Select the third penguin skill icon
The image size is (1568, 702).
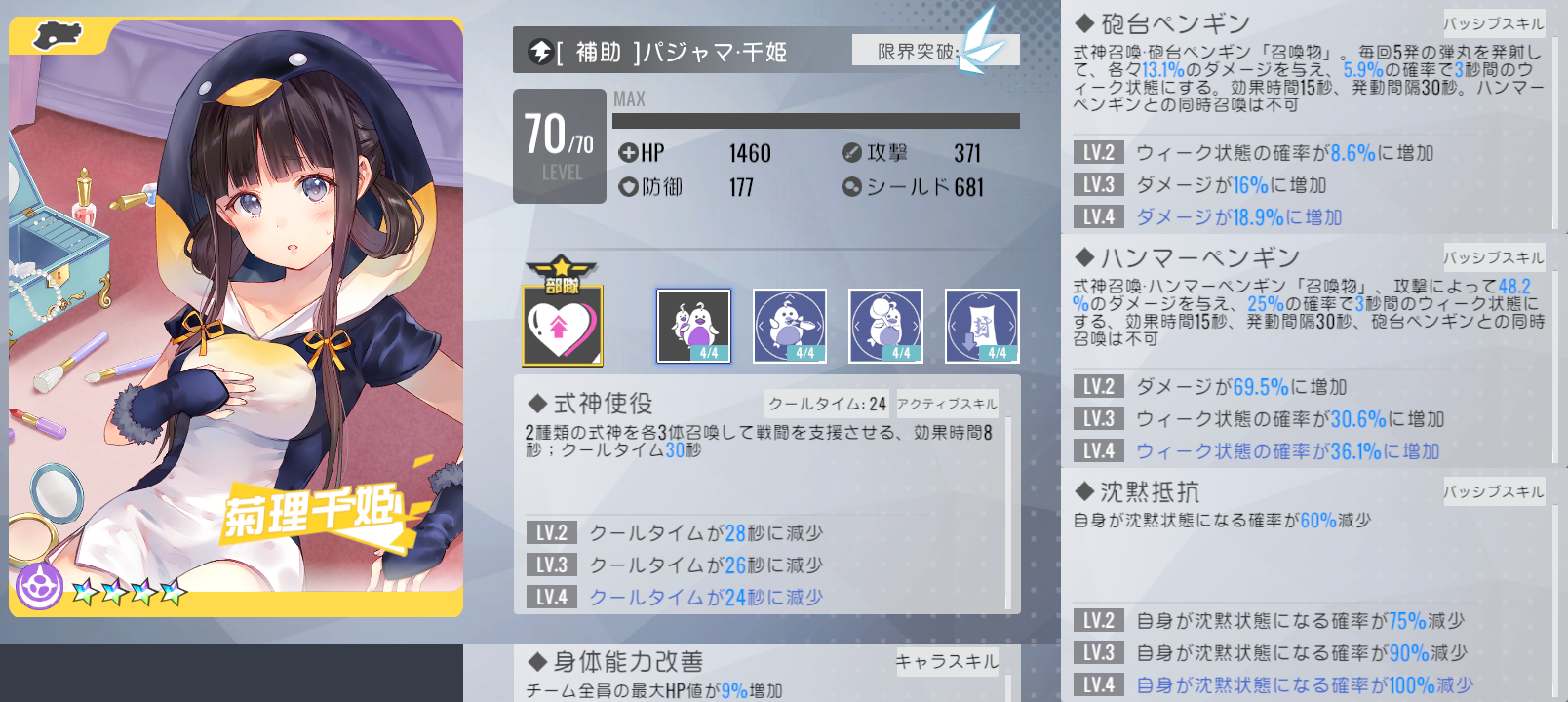885,326
